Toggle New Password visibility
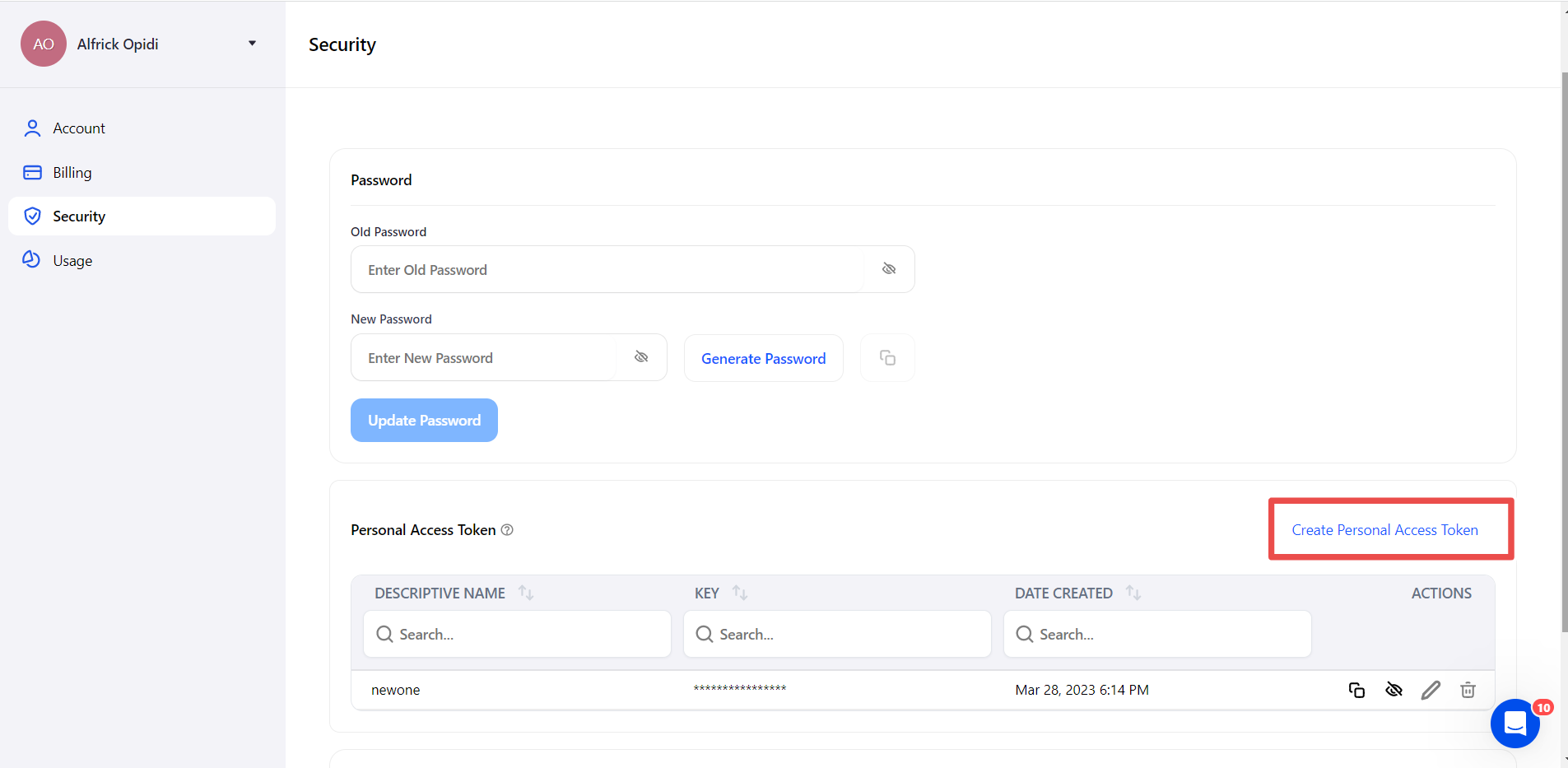This screenshot has height=768, width=1568. click(641, 357)
